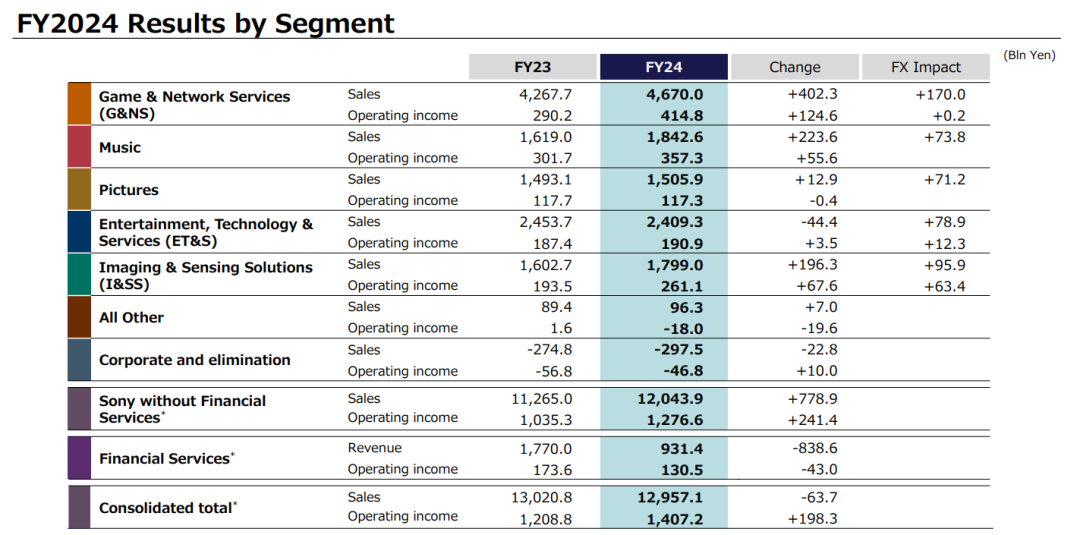Click Corporate elimination operating income change +10.0
The width and height of the screenshot is (1080, 535).
pos(817,372)
